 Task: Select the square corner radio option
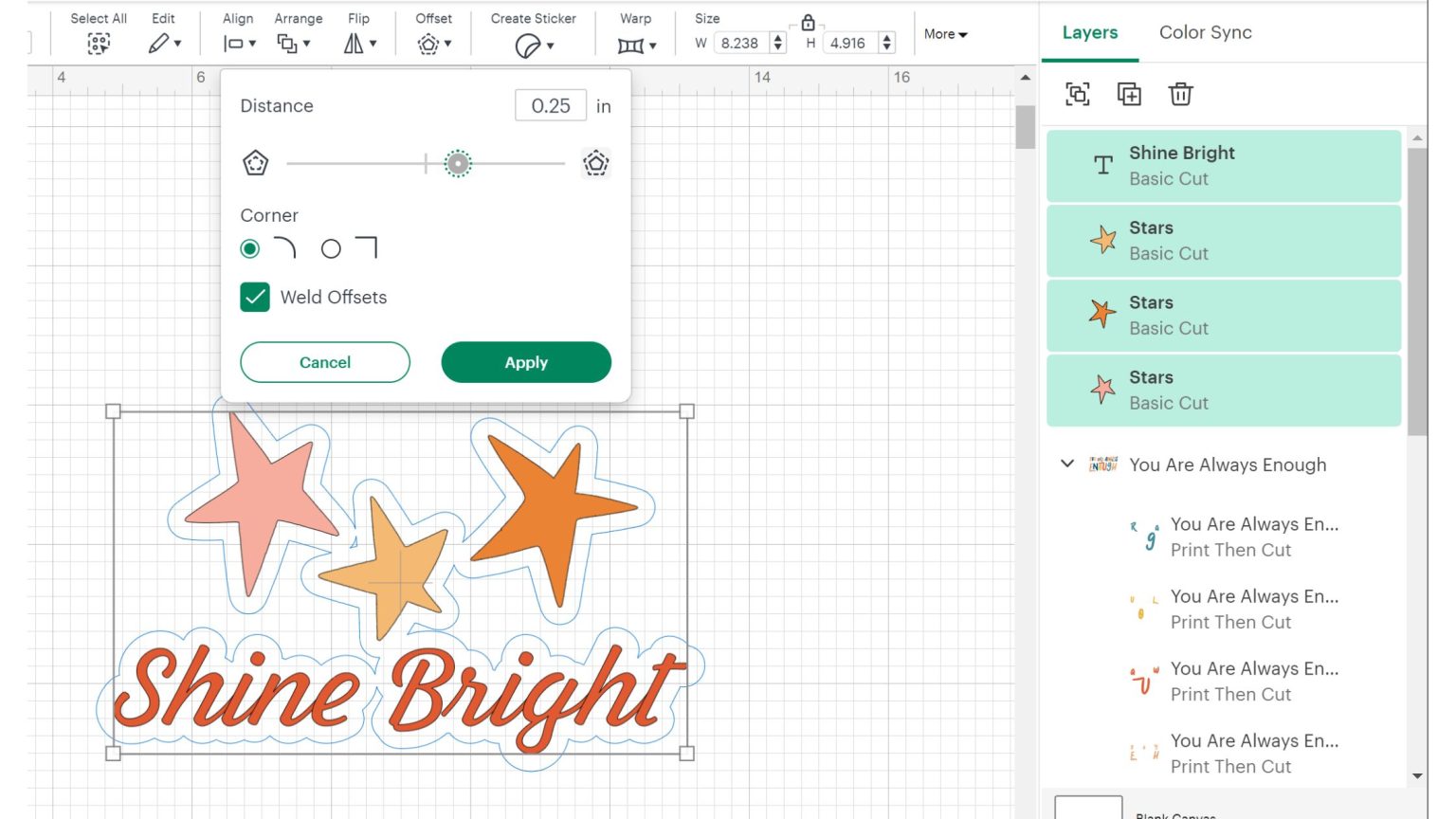pyautogui.click(x=331, y=248)
